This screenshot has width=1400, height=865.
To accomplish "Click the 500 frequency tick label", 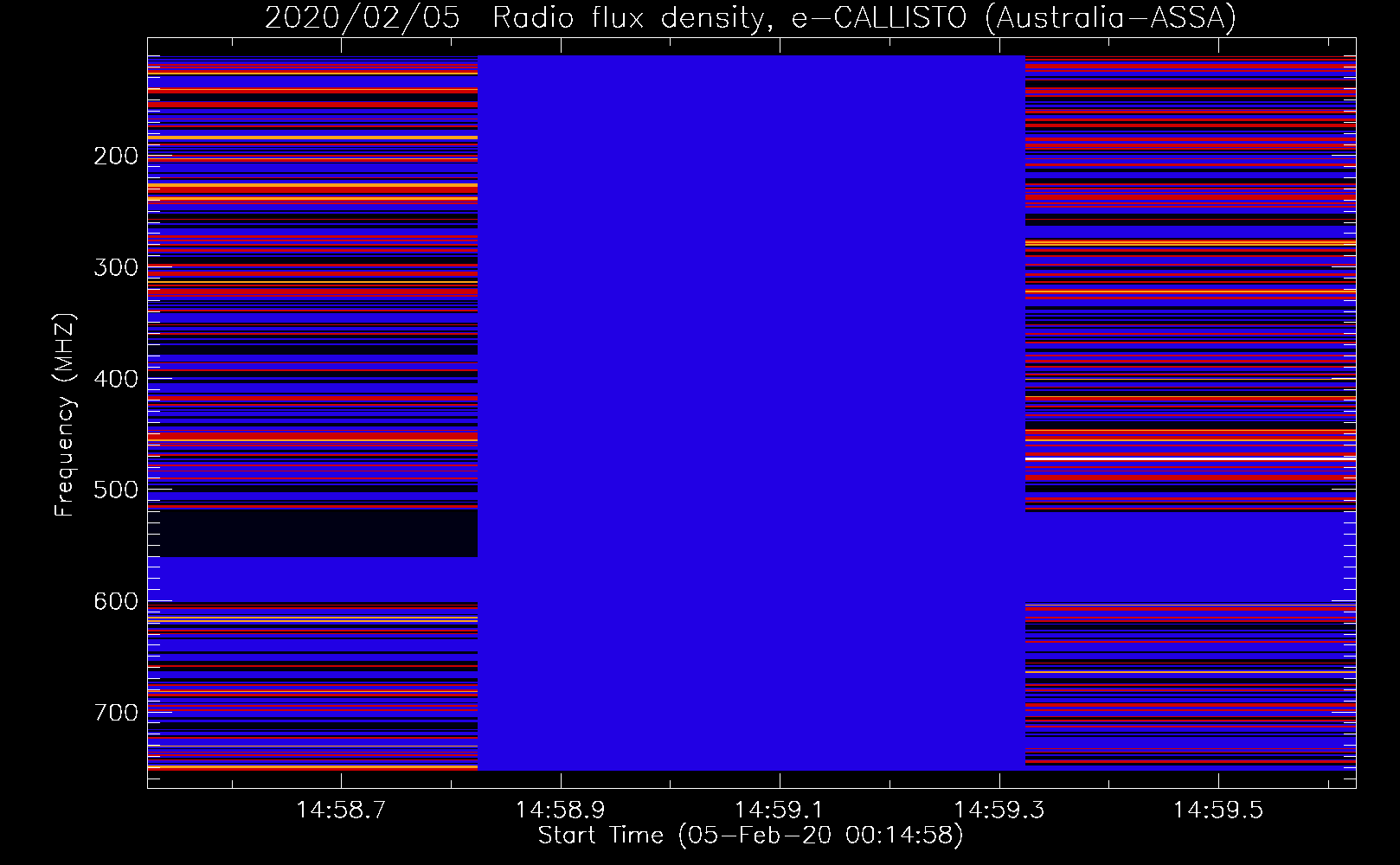I will coord(116,490).
